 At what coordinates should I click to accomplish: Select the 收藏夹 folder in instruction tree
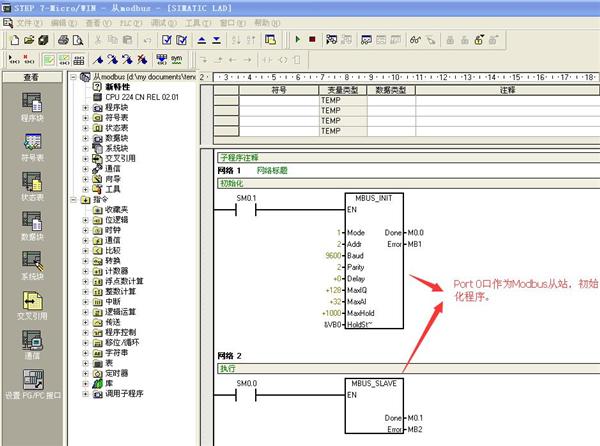pyautogui.click(x=116, y=210)
